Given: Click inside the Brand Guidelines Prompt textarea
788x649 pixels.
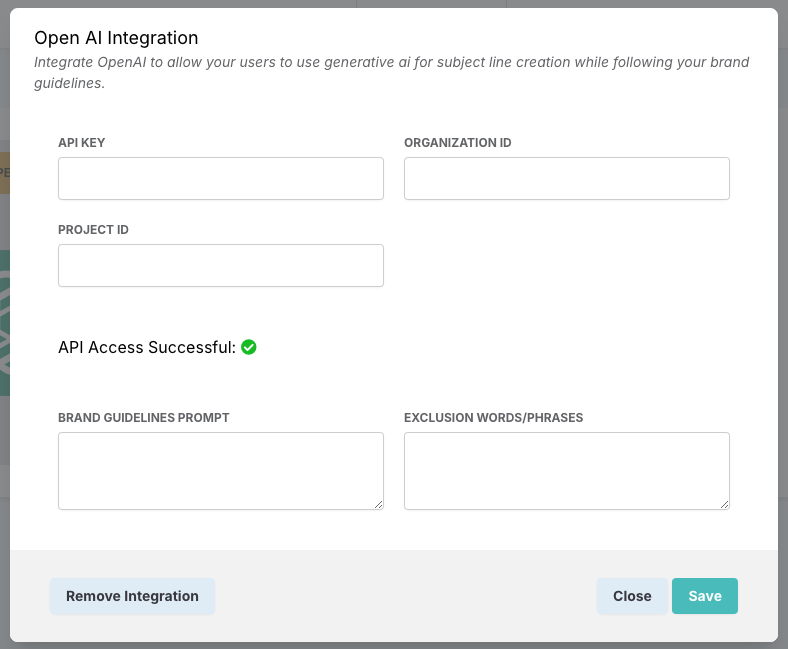Looking at the screenshot, I should (221, 470).
